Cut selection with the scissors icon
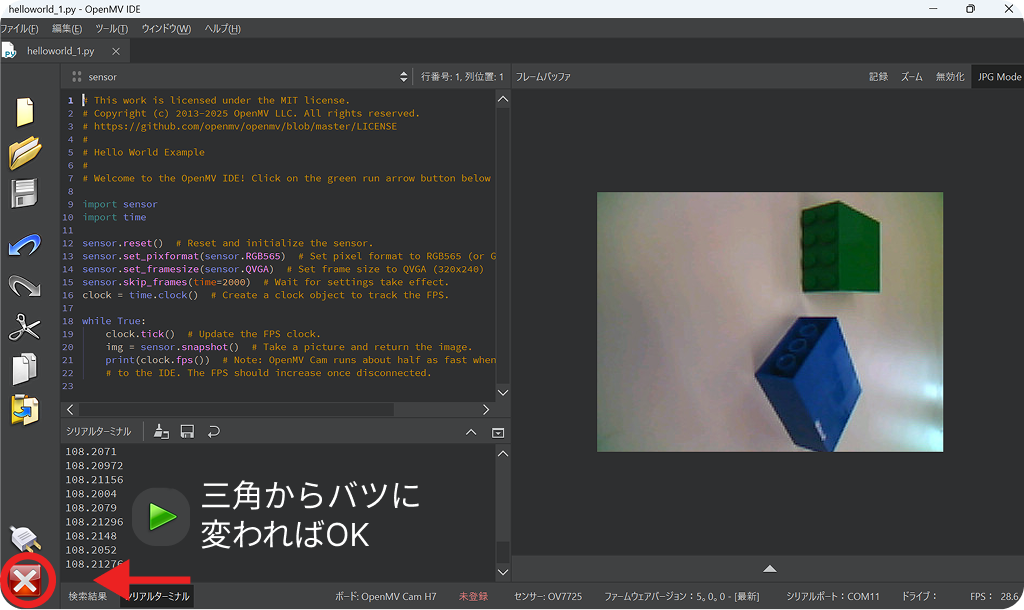The width and height of the screenshot is (1024, 610). [25, 327]
